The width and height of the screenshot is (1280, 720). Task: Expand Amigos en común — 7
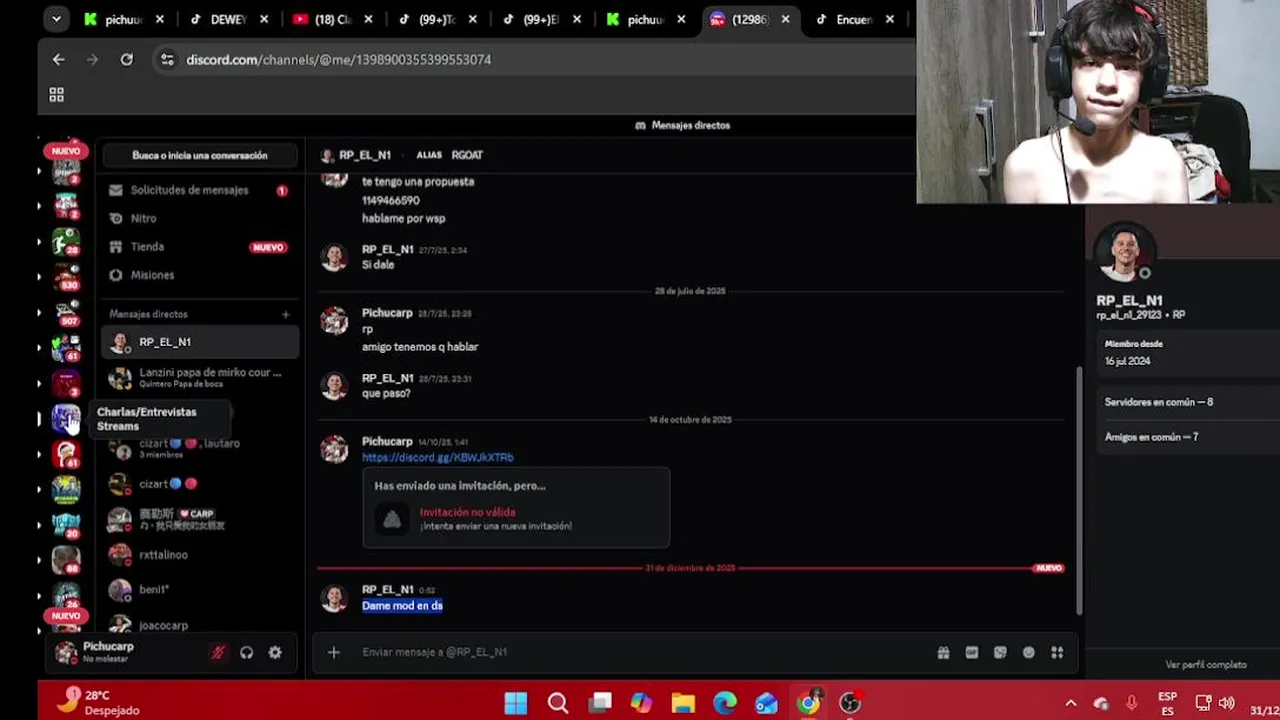[x=1187, y=437]
